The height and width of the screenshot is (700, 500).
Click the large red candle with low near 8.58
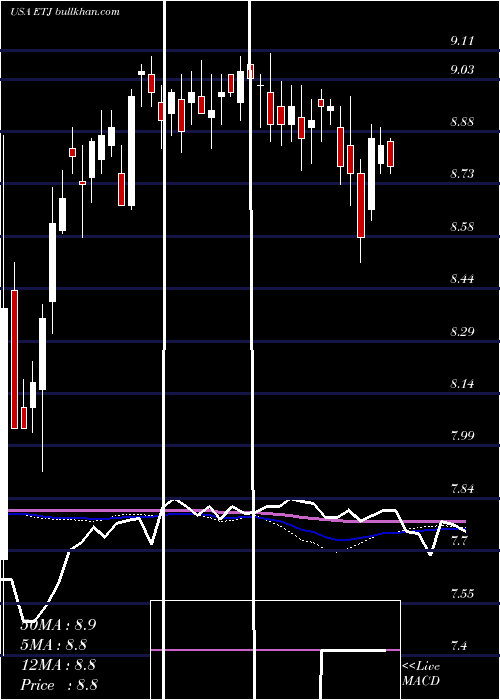click(361, 205)
